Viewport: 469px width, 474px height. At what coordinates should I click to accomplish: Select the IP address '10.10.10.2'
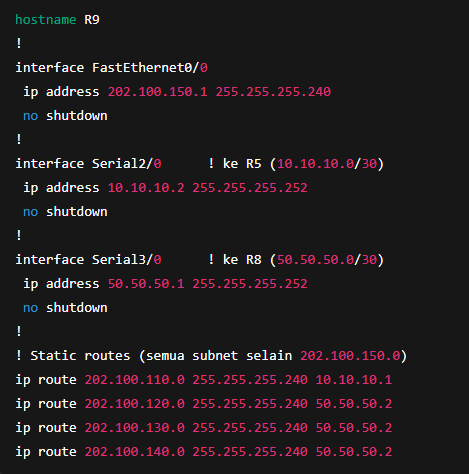coord(146,188)
